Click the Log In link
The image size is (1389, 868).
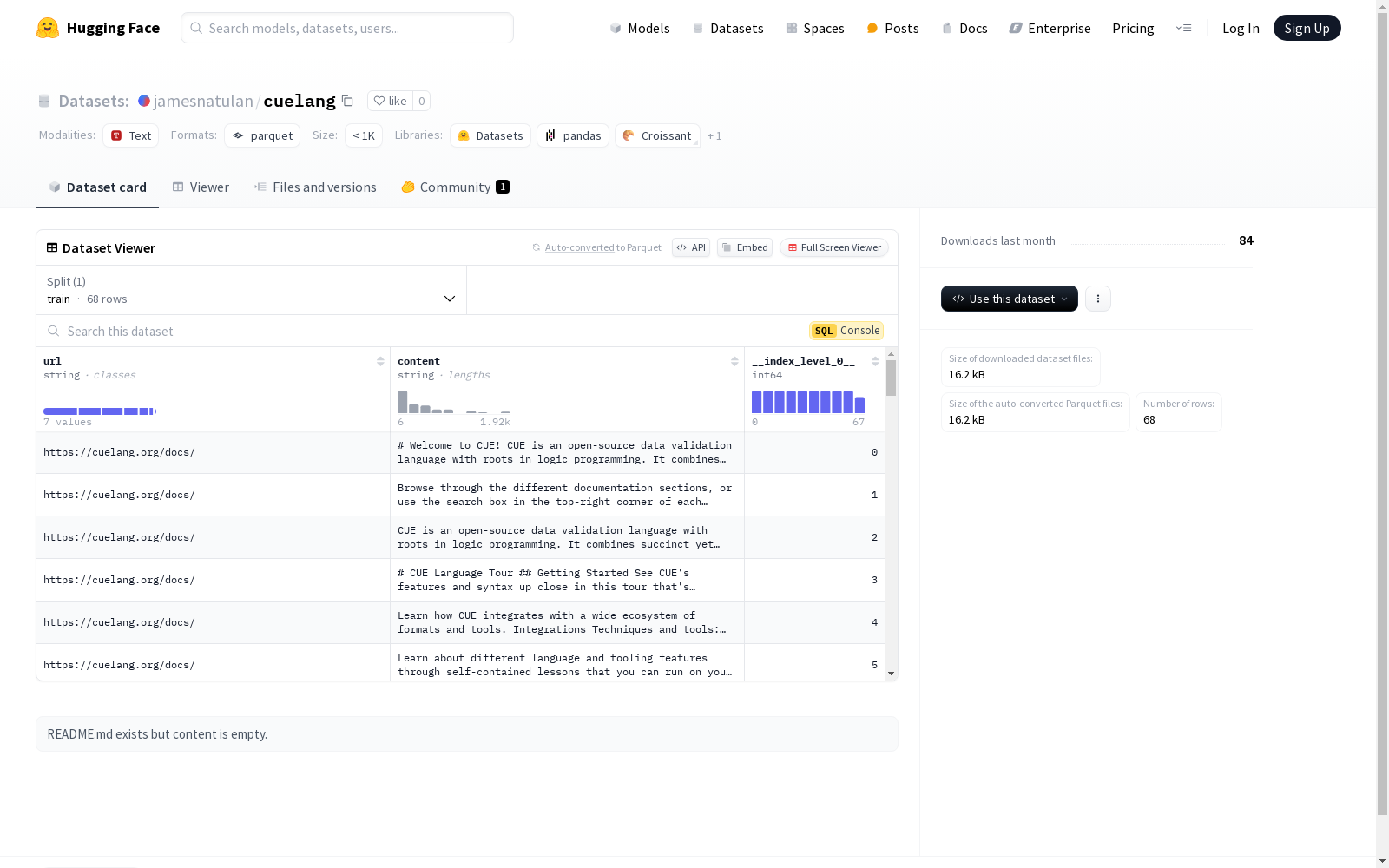(1241, 28)
